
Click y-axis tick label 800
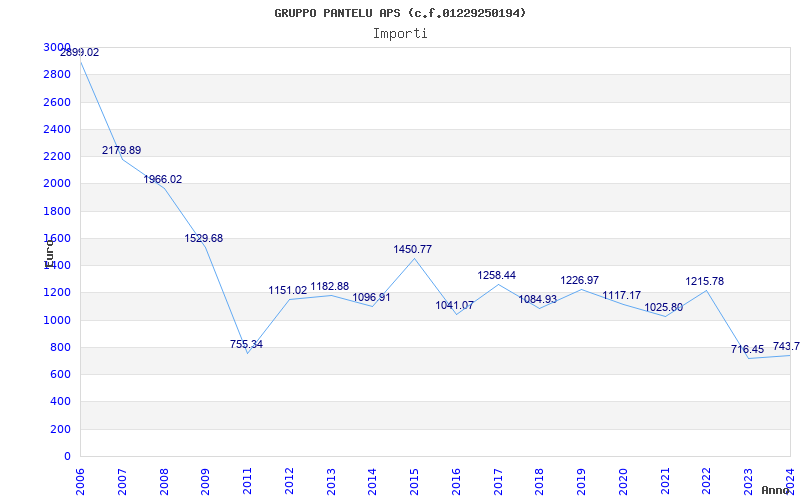click(60, 347)
